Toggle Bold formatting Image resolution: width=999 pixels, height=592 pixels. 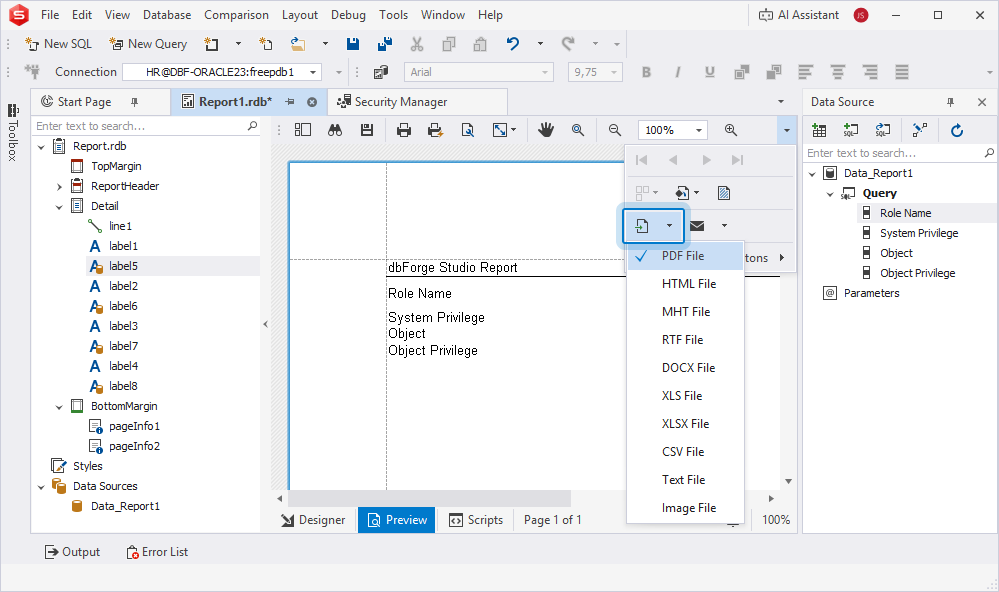(646, 72)
